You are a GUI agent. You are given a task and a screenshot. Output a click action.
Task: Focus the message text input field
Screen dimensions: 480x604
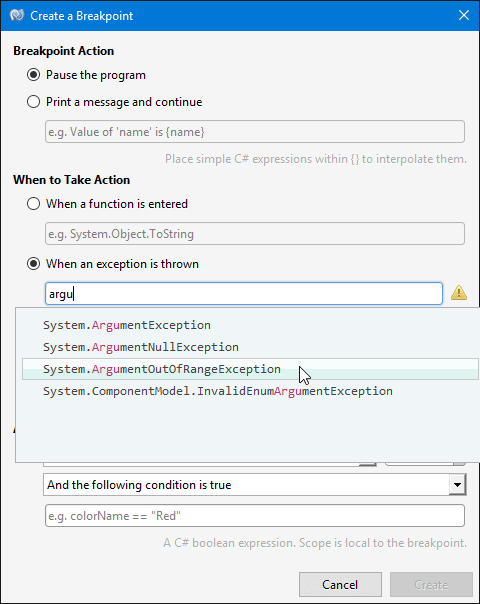point(255,132)
